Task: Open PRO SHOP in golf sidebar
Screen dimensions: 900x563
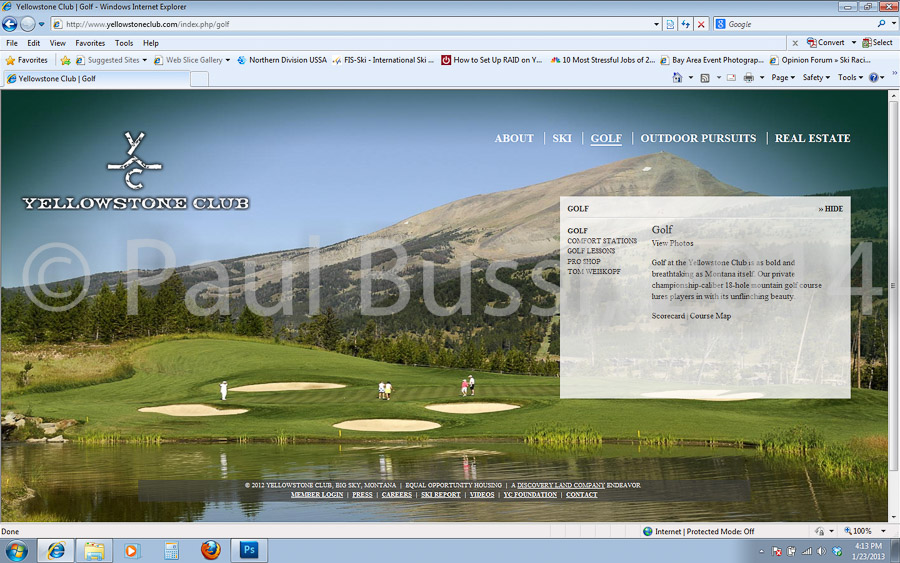Action: 584,262
